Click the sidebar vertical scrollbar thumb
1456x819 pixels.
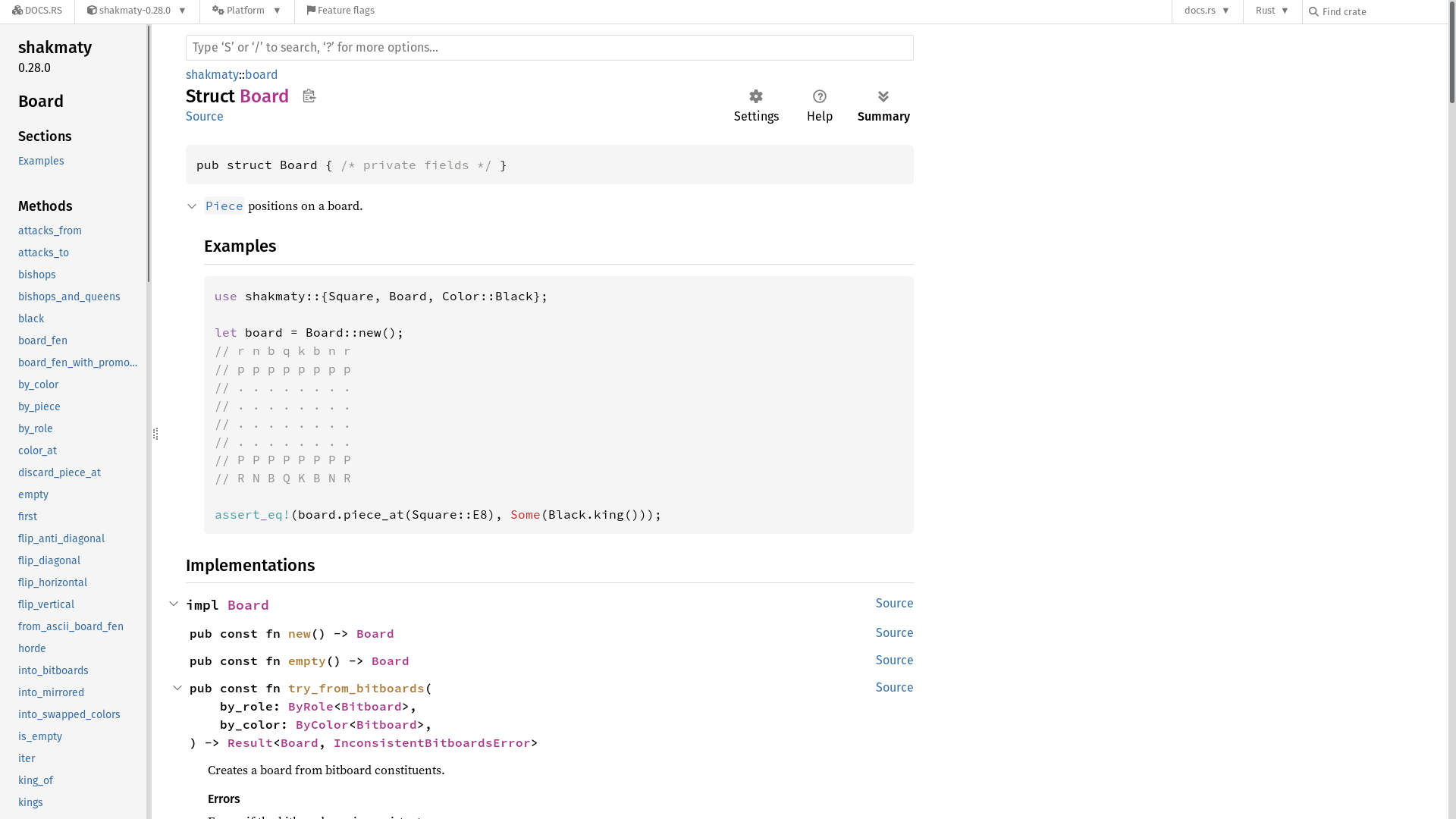coord(149,153)
